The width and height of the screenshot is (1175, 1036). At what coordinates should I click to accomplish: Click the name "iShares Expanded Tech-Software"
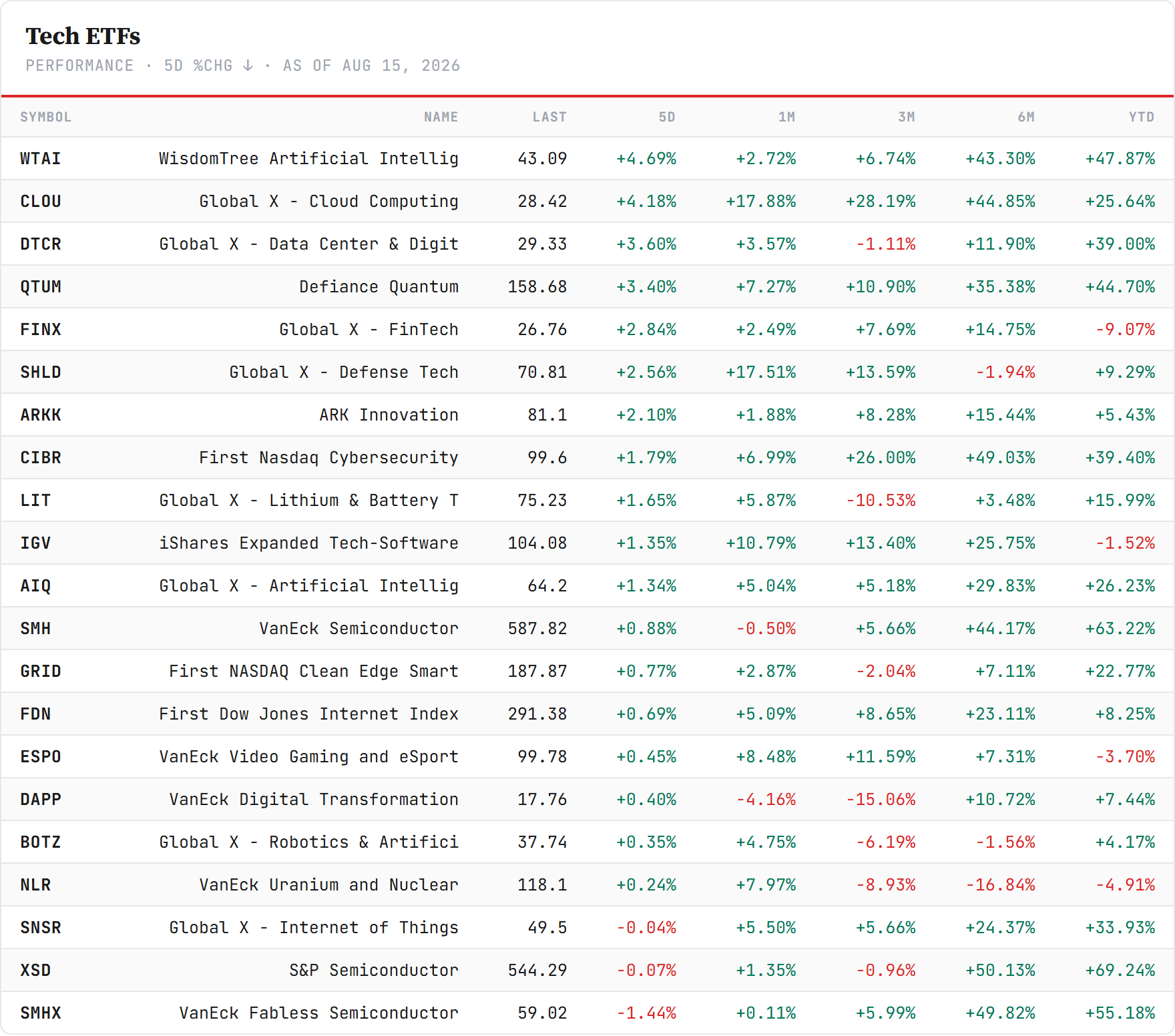pyautogui.click(x=308, y=543)
